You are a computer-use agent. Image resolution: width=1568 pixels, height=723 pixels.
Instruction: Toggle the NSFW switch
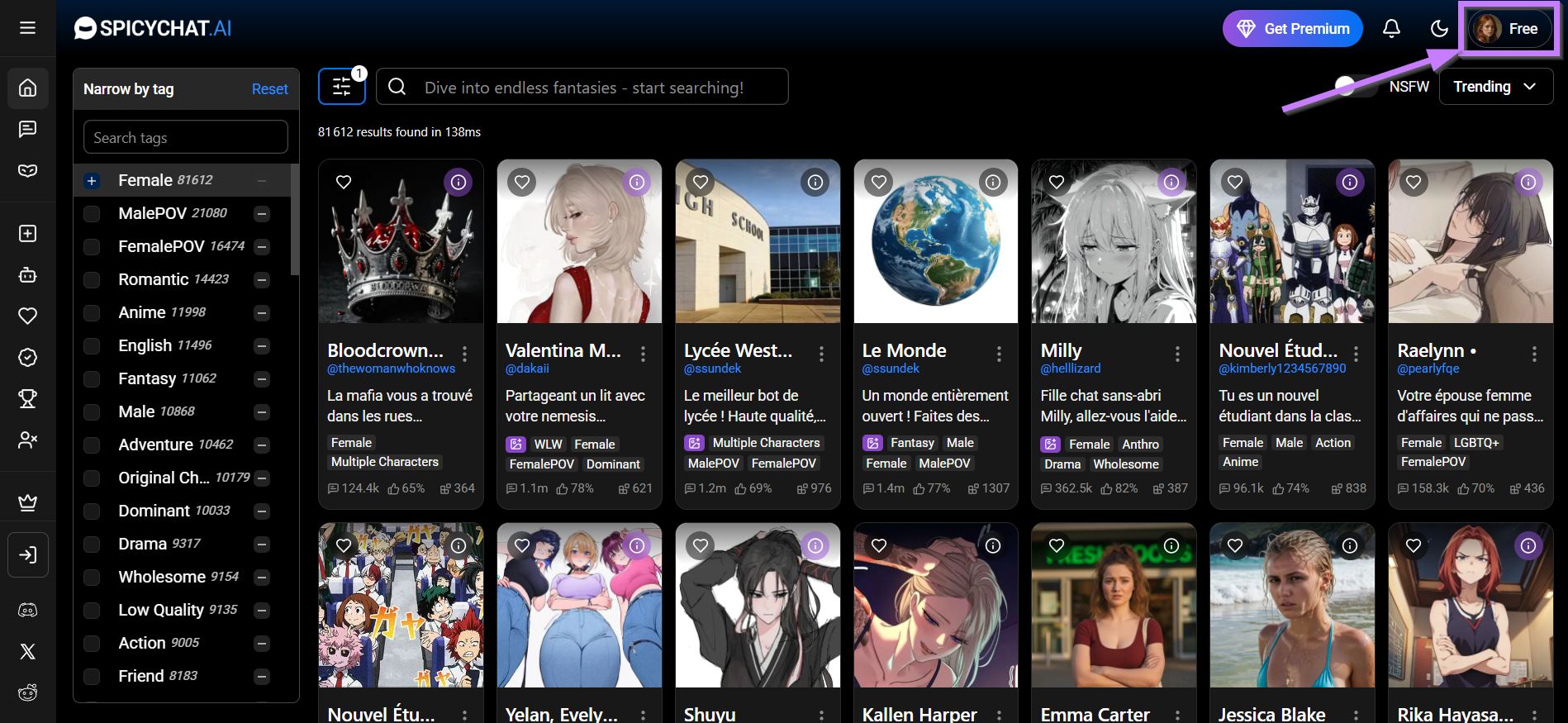tap(1355, 86)
